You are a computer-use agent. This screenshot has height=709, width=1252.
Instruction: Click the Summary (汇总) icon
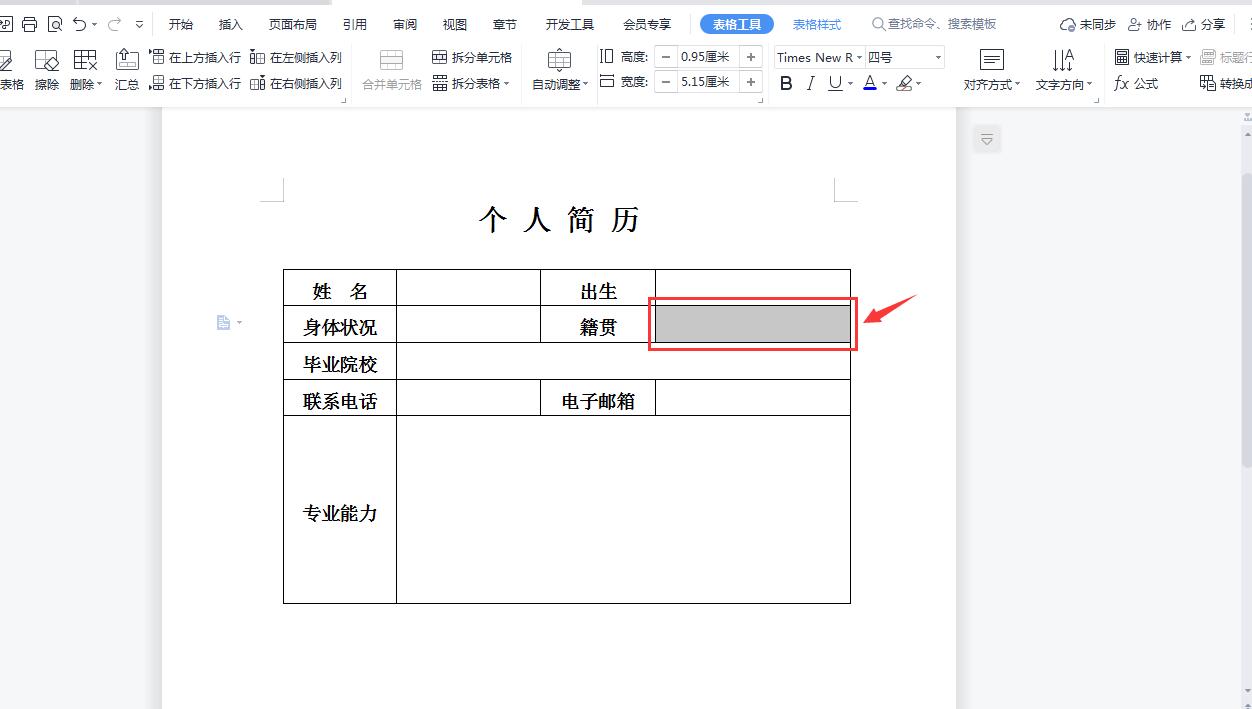127,70
